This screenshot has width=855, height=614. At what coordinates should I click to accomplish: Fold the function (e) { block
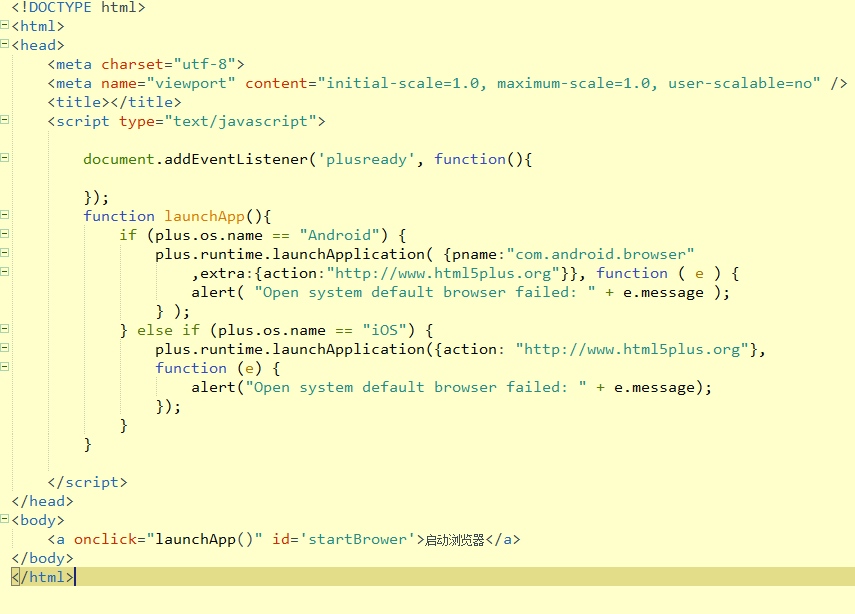(4, 366)
